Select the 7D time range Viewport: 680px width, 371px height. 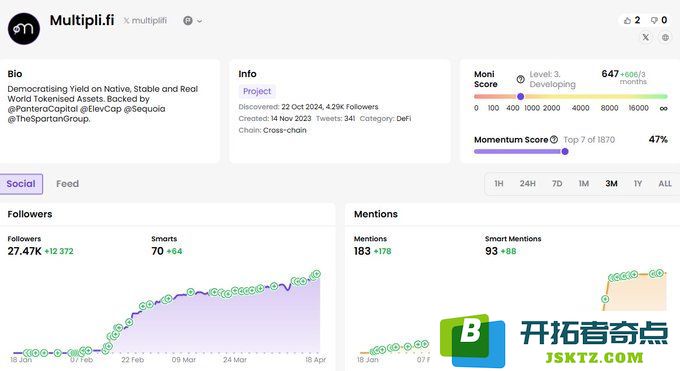click(x=557, y=184)
